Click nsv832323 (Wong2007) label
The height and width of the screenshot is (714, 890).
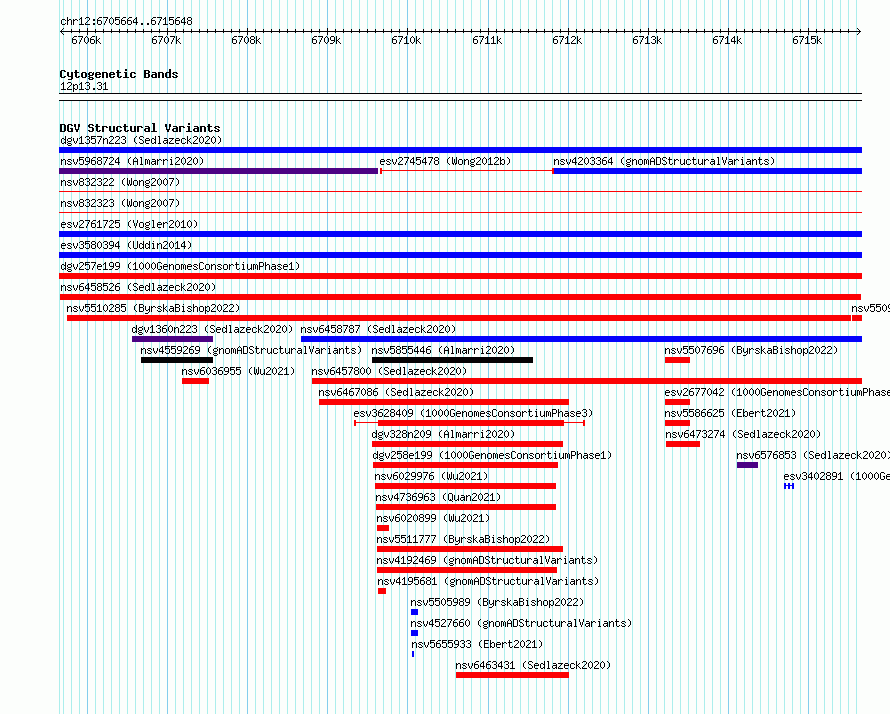pos(120,203)
